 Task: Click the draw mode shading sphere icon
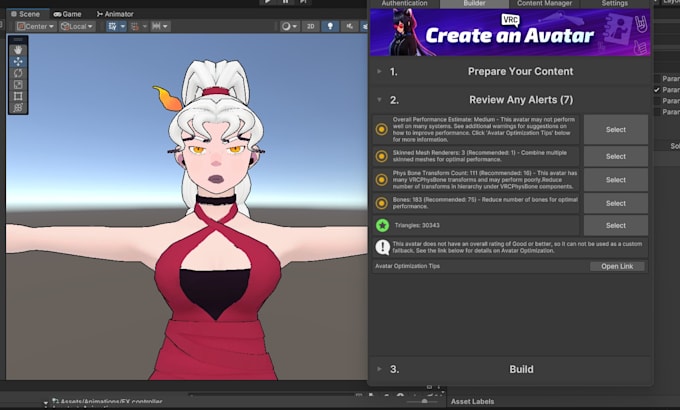pos(286,26)
